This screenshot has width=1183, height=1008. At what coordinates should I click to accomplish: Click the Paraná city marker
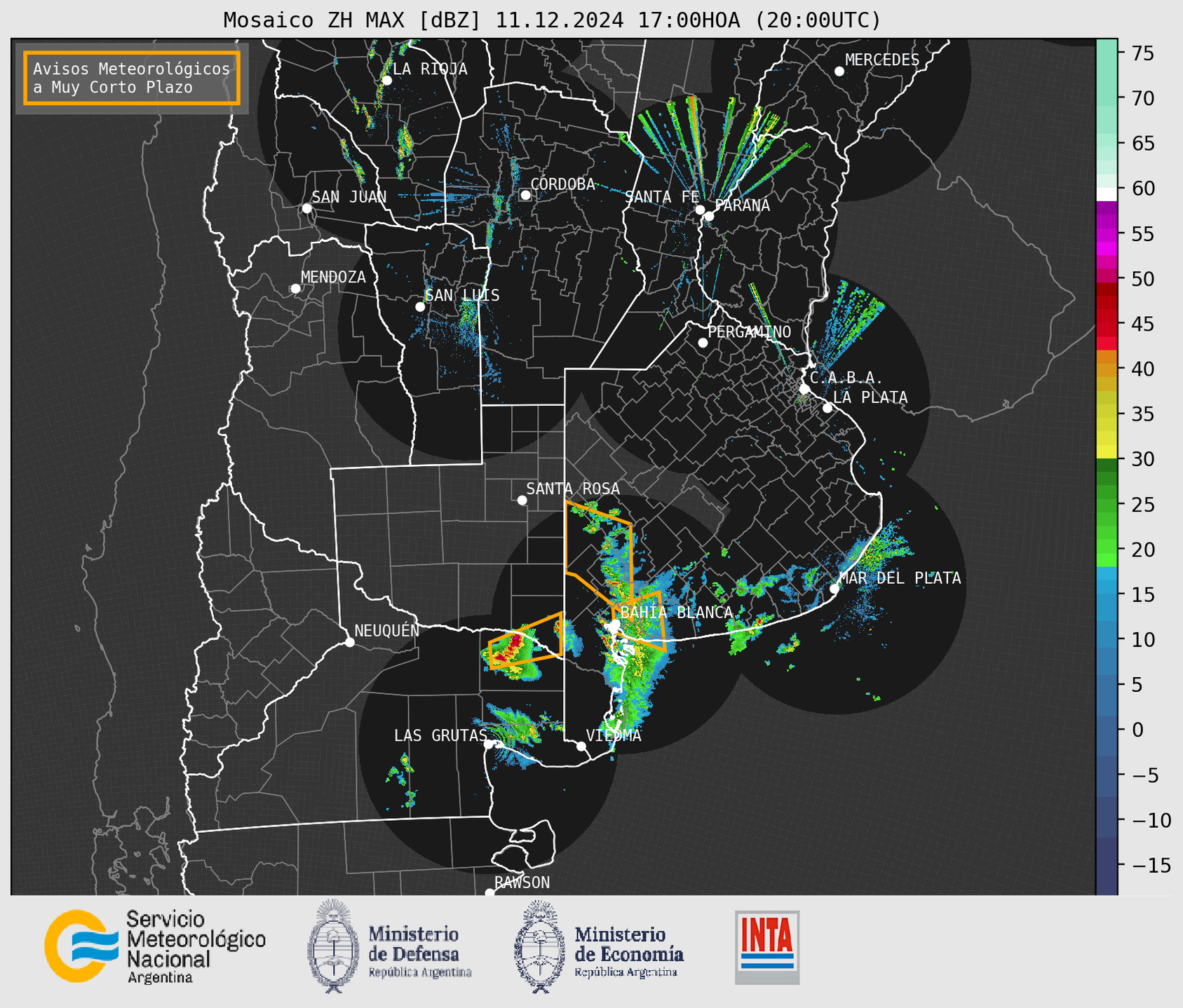pos(709,216)
